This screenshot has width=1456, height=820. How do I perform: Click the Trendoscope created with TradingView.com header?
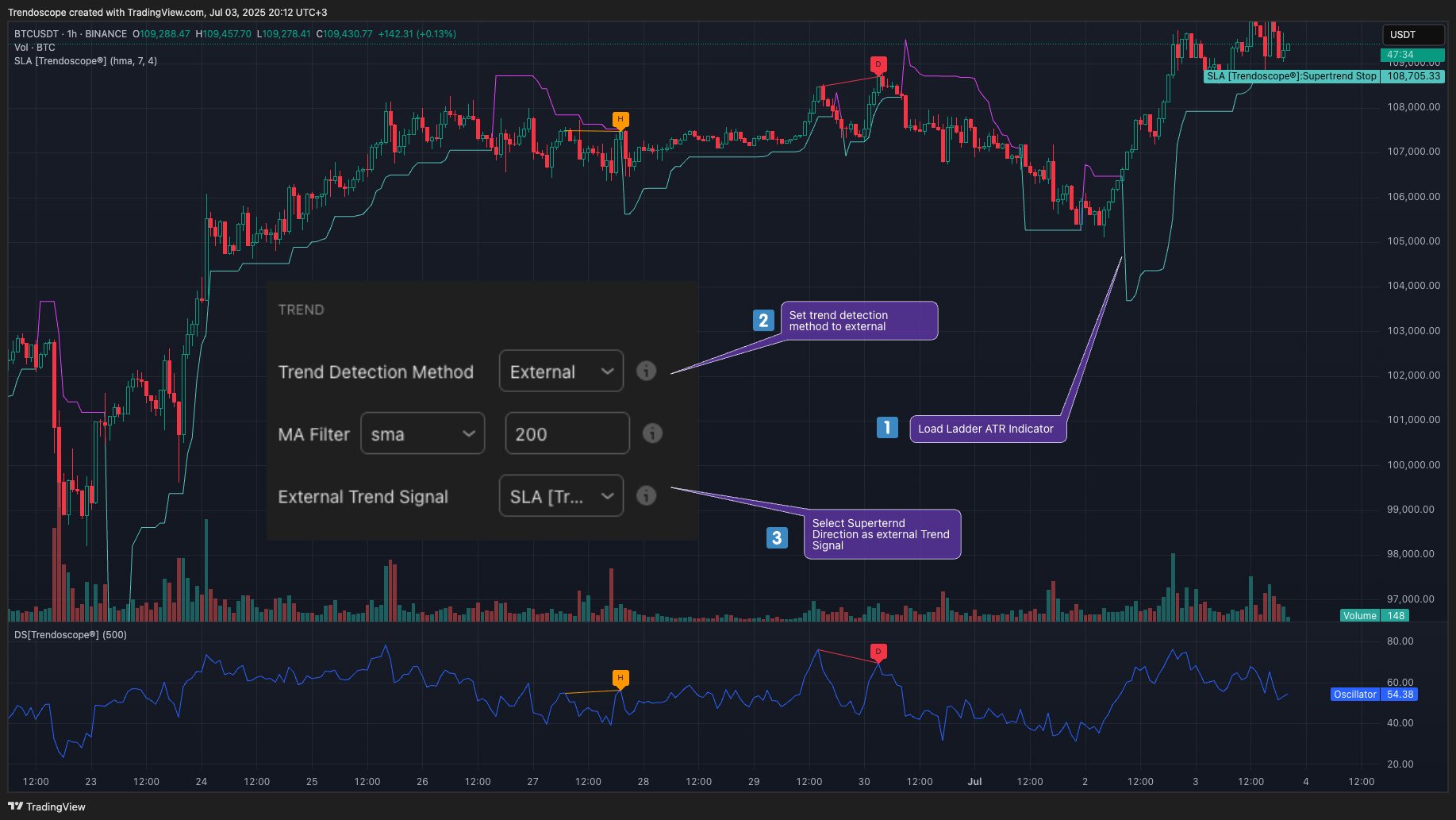click(x=167, y=12)
